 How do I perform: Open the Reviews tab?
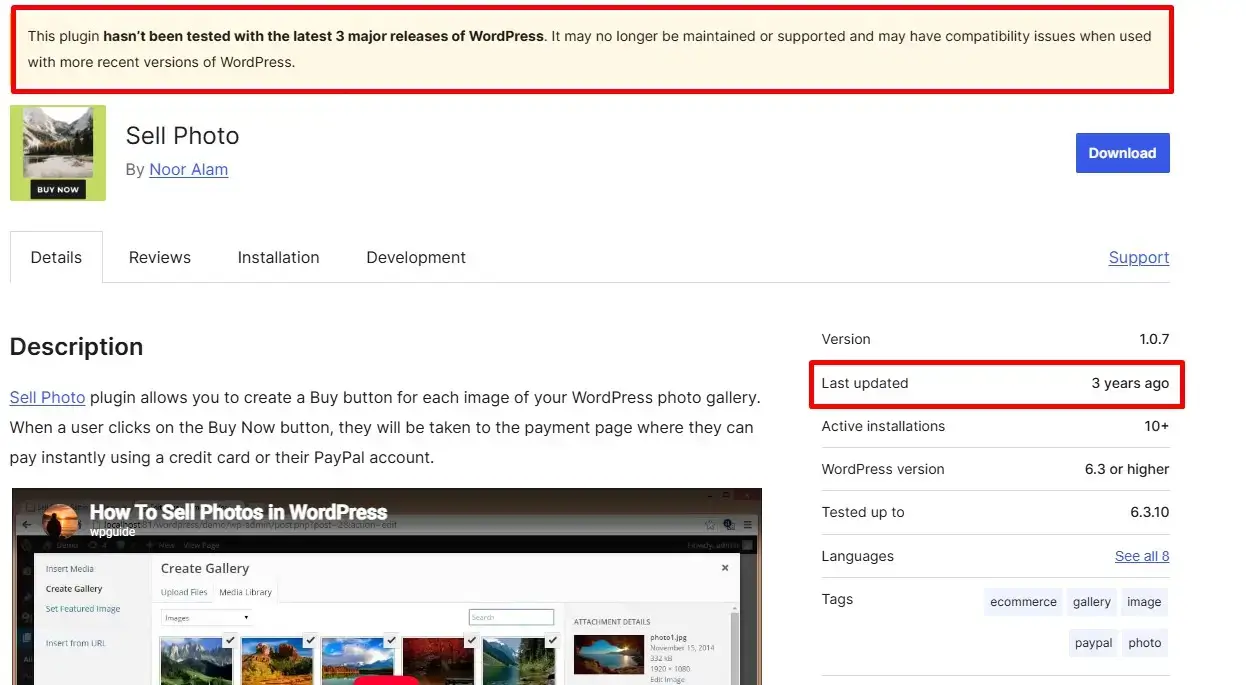click(x=160, y=257)
